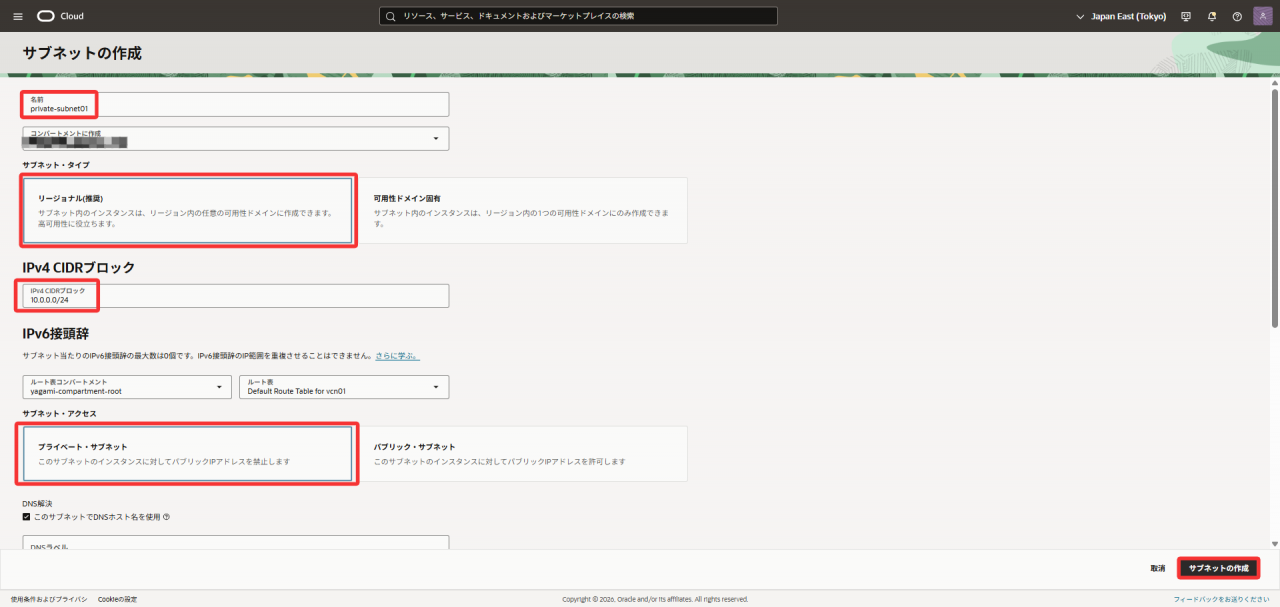Open the Default Route Table for vcn01 dropdown
Viewport: 1280px width, 607px height.
tap(344, 387)
